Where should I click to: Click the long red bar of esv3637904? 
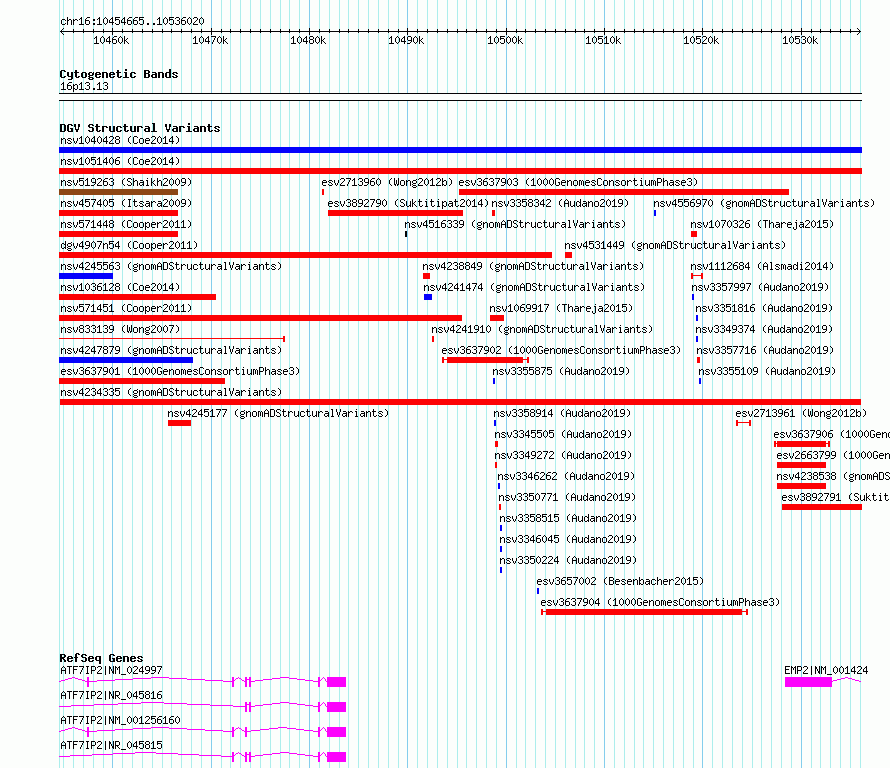pyautogui.click(x=644, y=612)
